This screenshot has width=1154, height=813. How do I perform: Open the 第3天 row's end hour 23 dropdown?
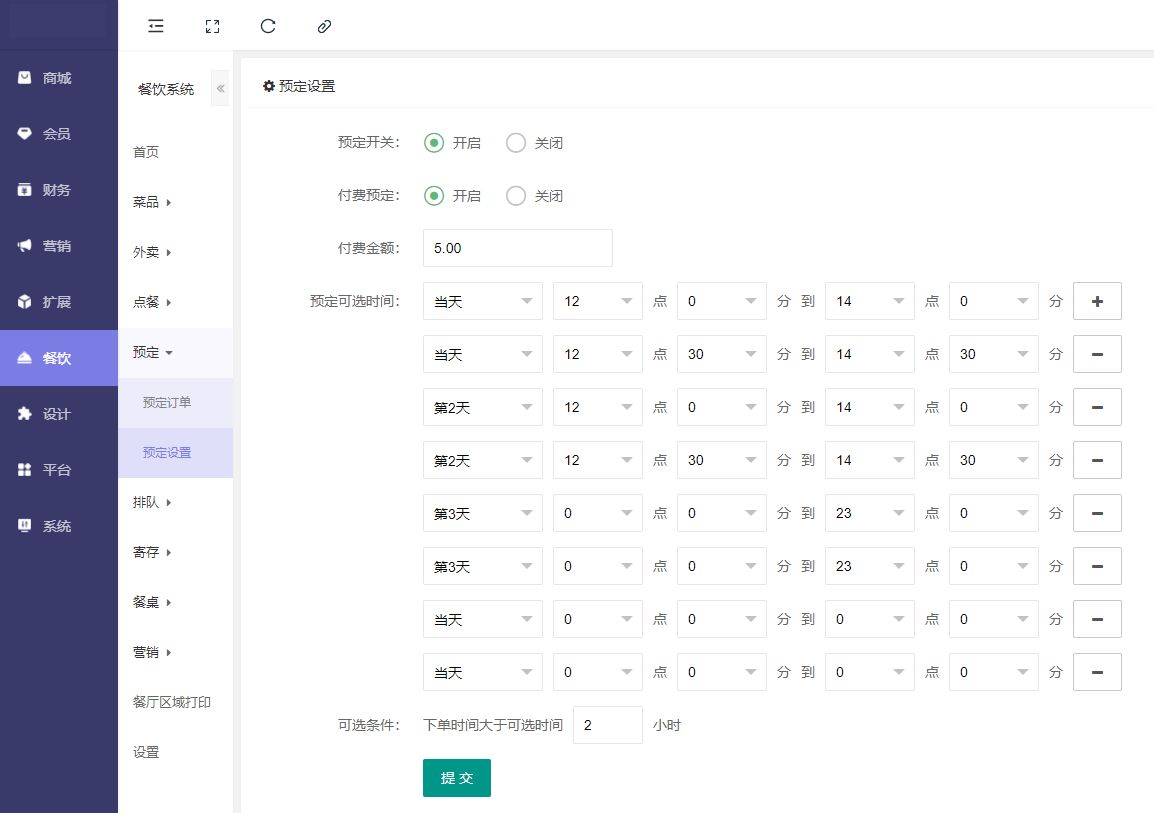[869, 513]
